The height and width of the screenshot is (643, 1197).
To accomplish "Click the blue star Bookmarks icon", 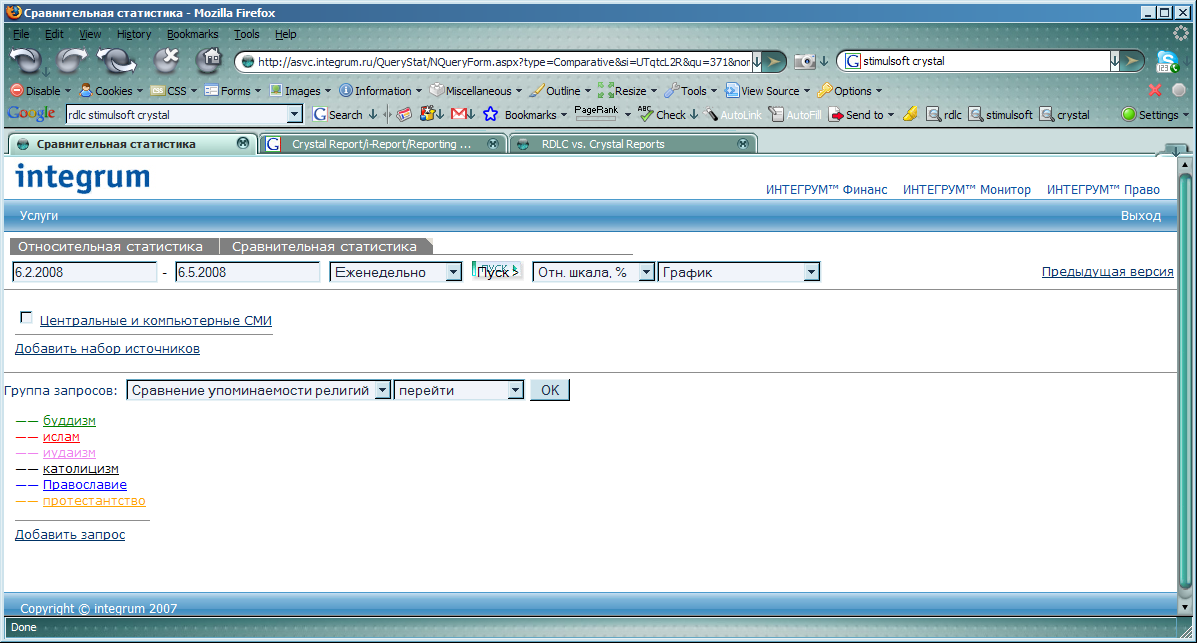I will (x=490, y=115).
